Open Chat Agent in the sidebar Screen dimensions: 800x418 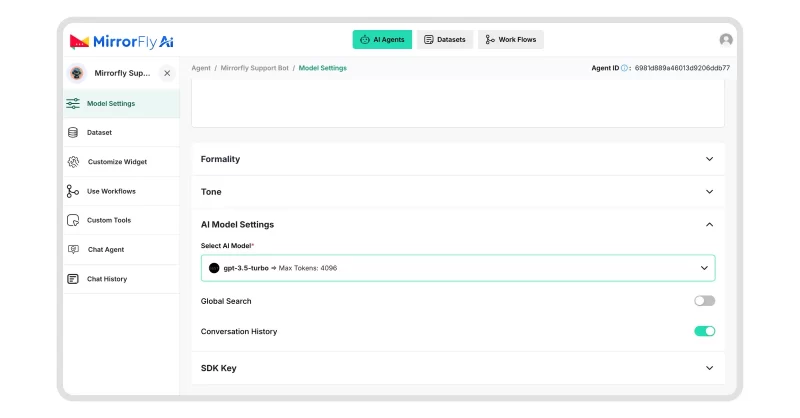[x=121, y=250]
